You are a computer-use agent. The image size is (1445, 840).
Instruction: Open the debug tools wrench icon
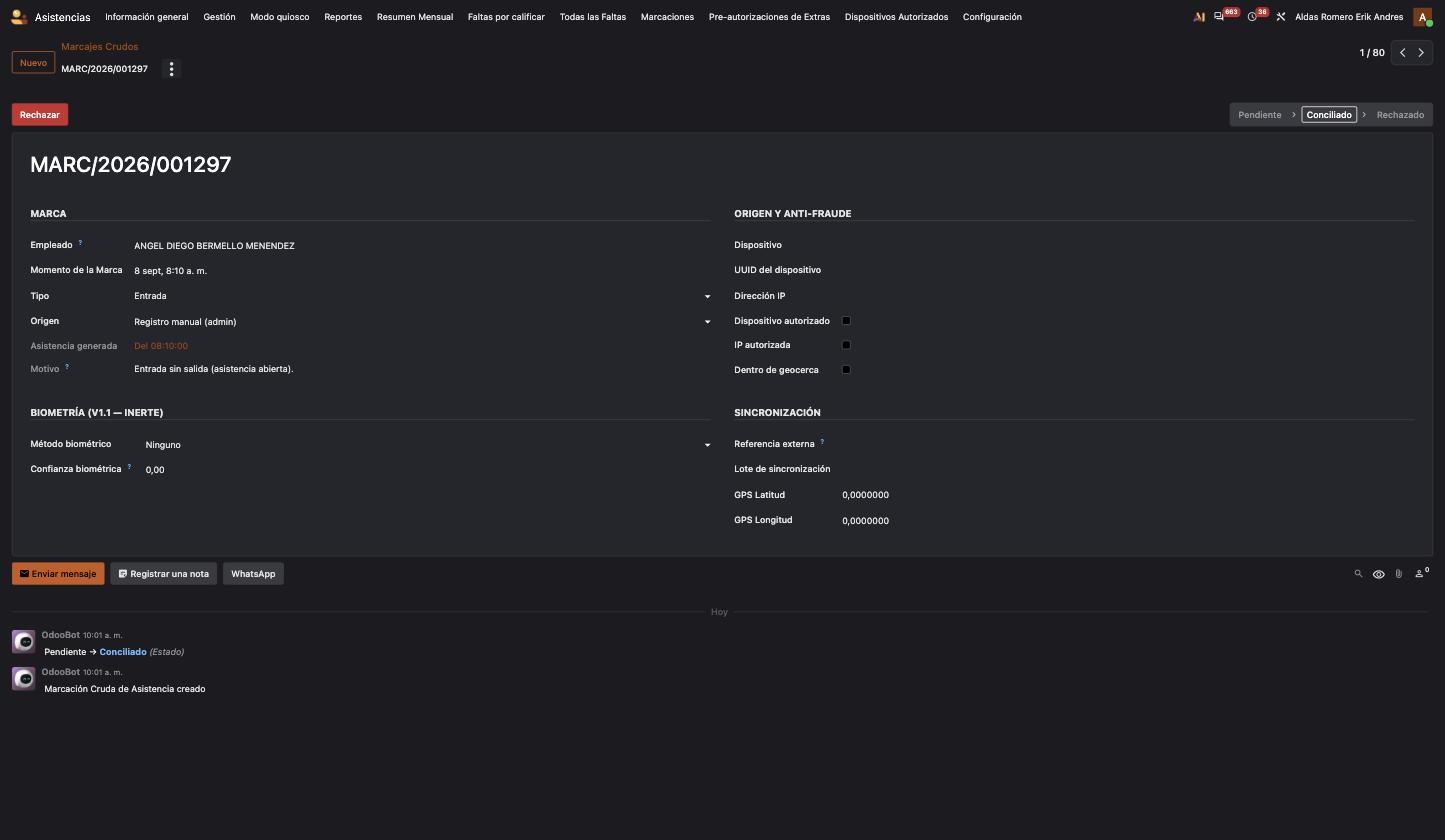tap(1280, 17)
